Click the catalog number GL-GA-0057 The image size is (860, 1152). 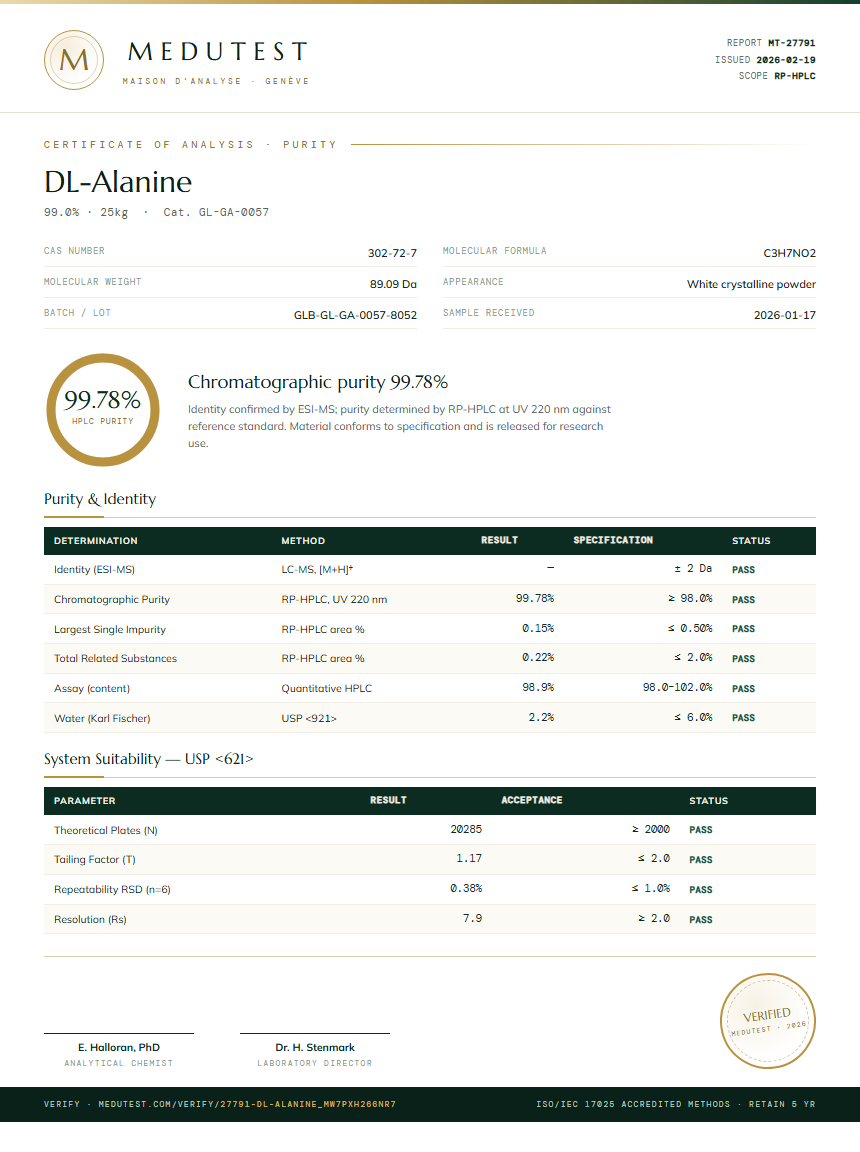(234, 212)
